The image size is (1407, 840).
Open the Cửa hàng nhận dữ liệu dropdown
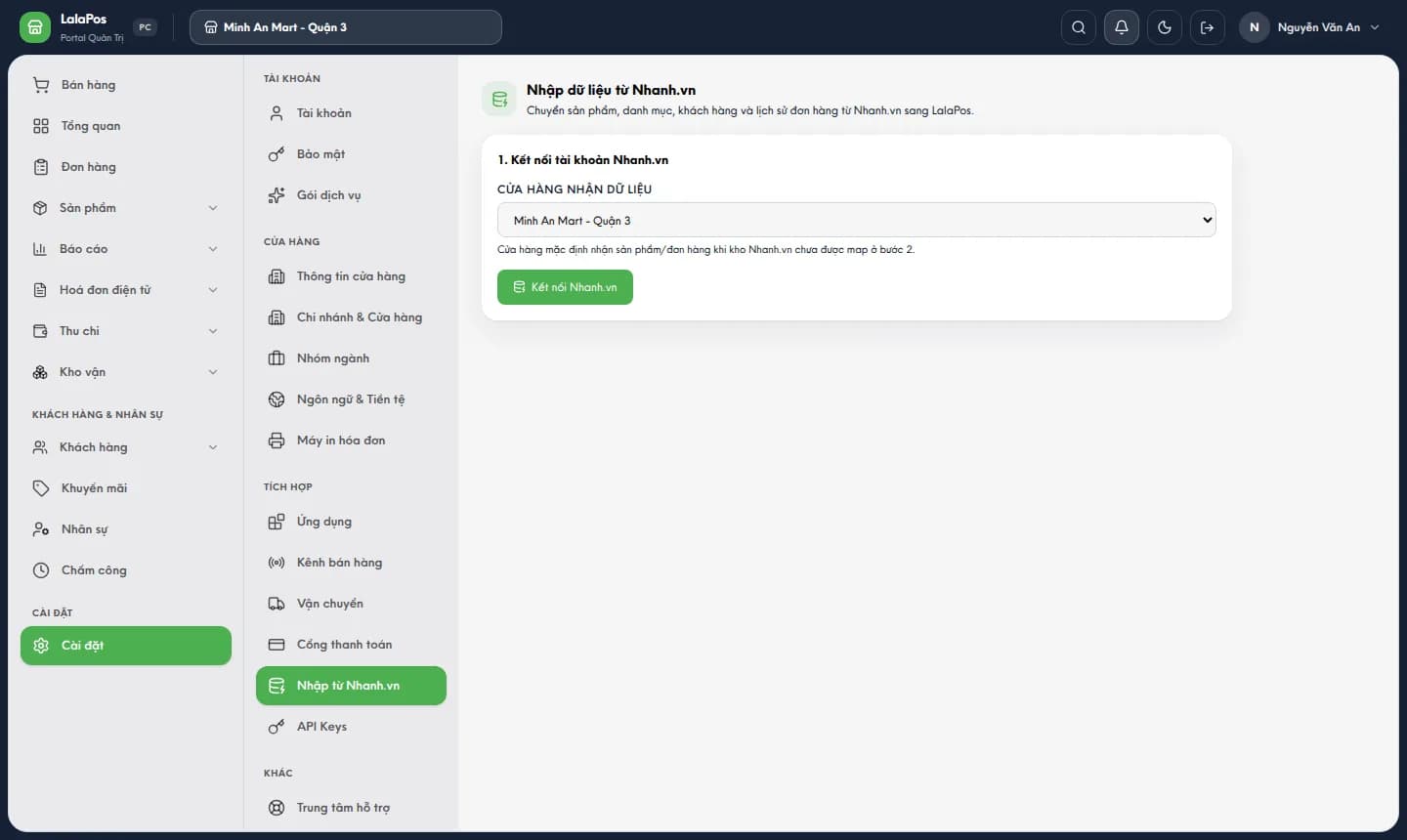(857, 220)
